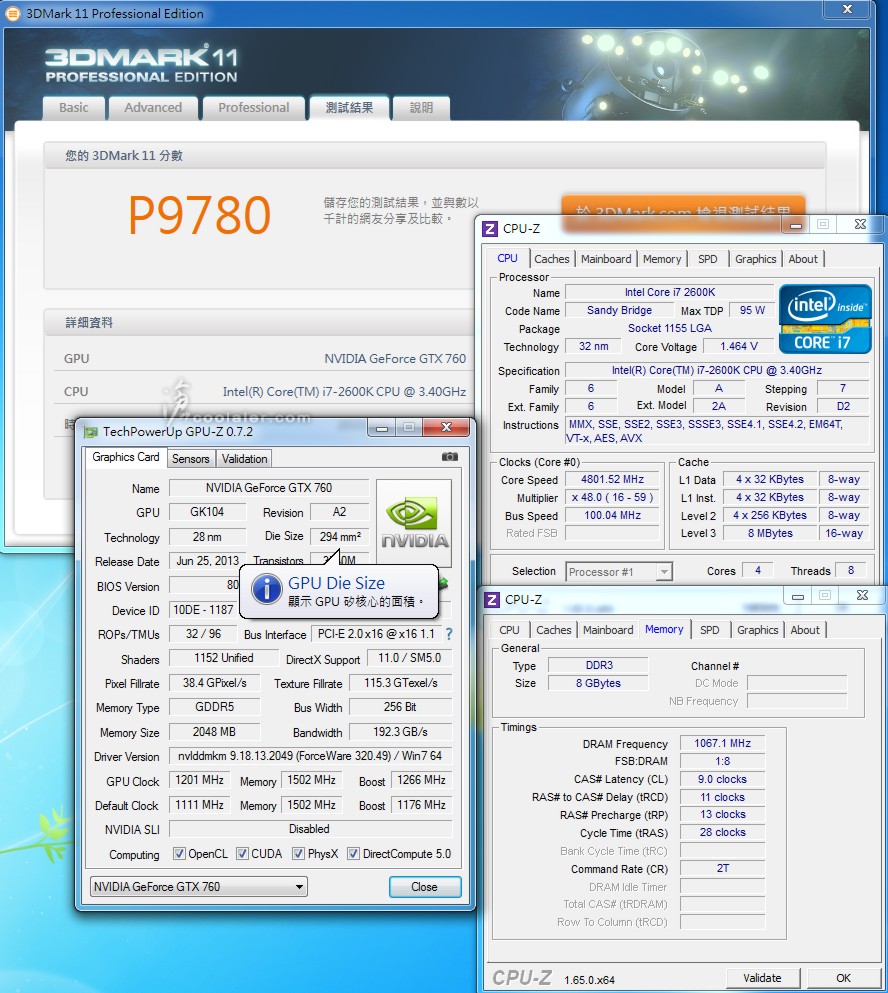Image resolution: width=888 pixels, height=993 pixels.
Task: Click the Validate button in CPU-Z
Action: coord(762,978)
